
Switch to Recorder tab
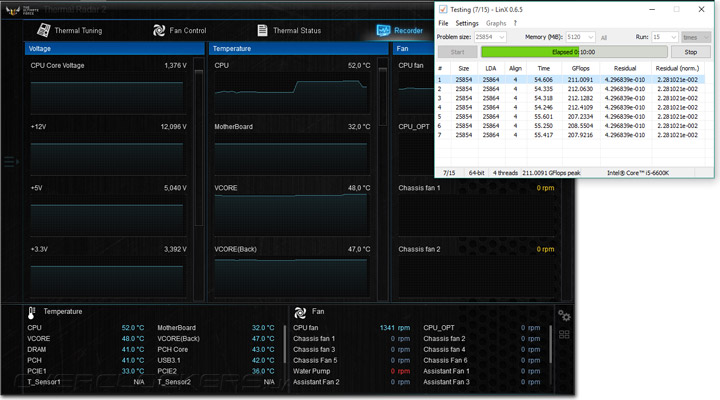(x=399, y=30)
